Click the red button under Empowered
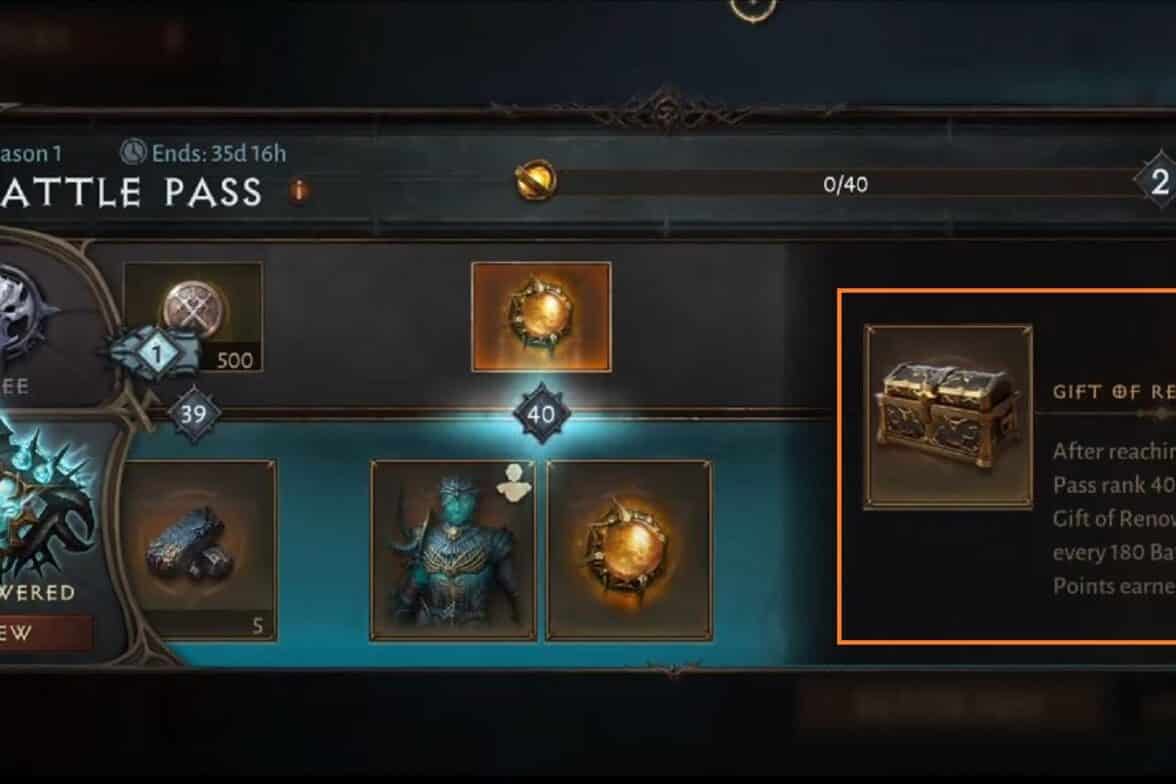1176x784 pixels. 45,632
